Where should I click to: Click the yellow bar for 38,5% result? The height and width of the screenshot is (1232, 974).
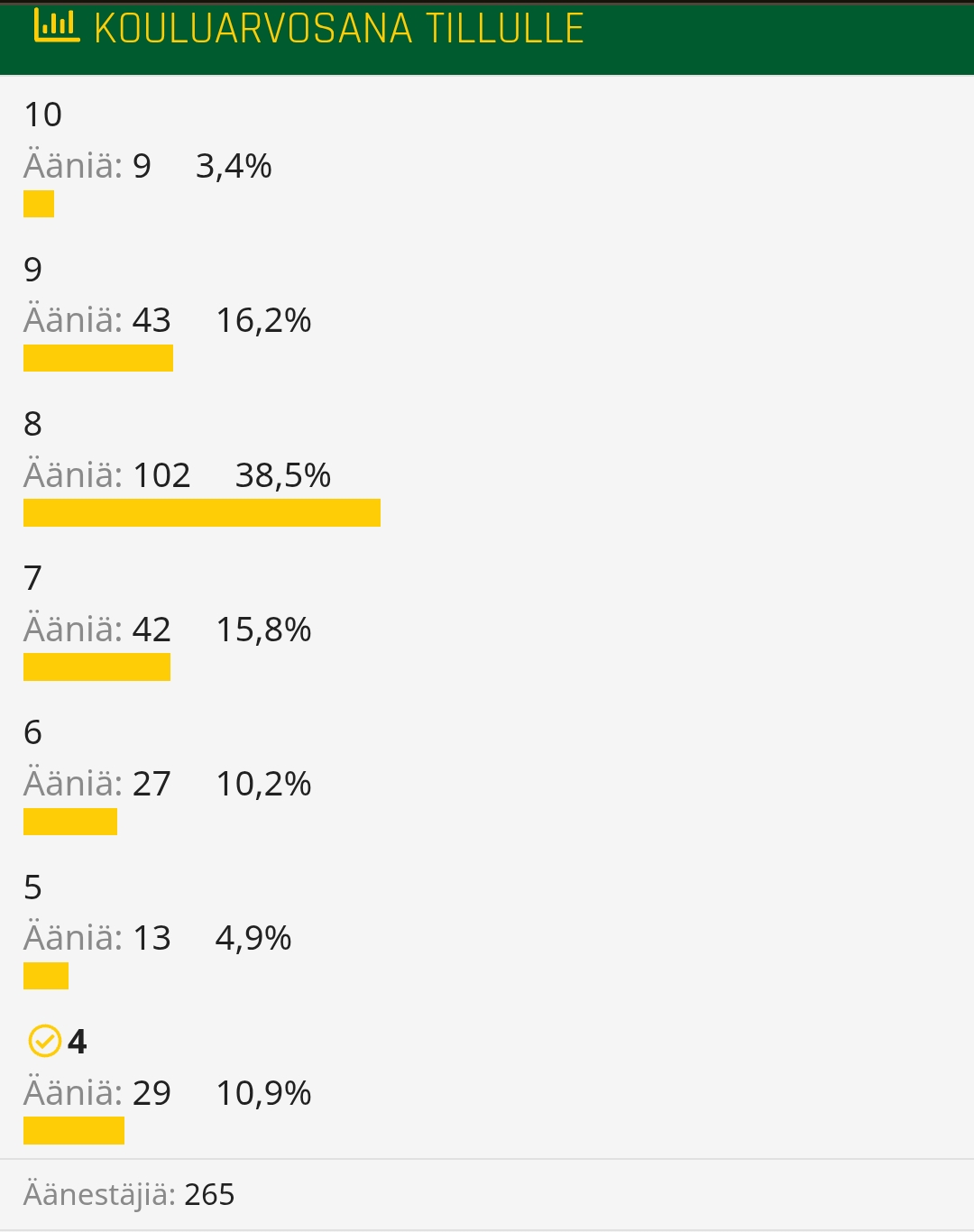coord(202,512)
